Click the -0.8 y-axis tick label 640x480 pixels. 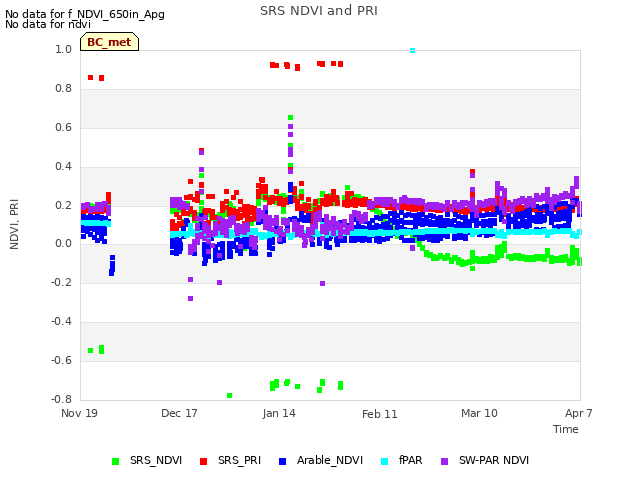click(x=61, y=399)
